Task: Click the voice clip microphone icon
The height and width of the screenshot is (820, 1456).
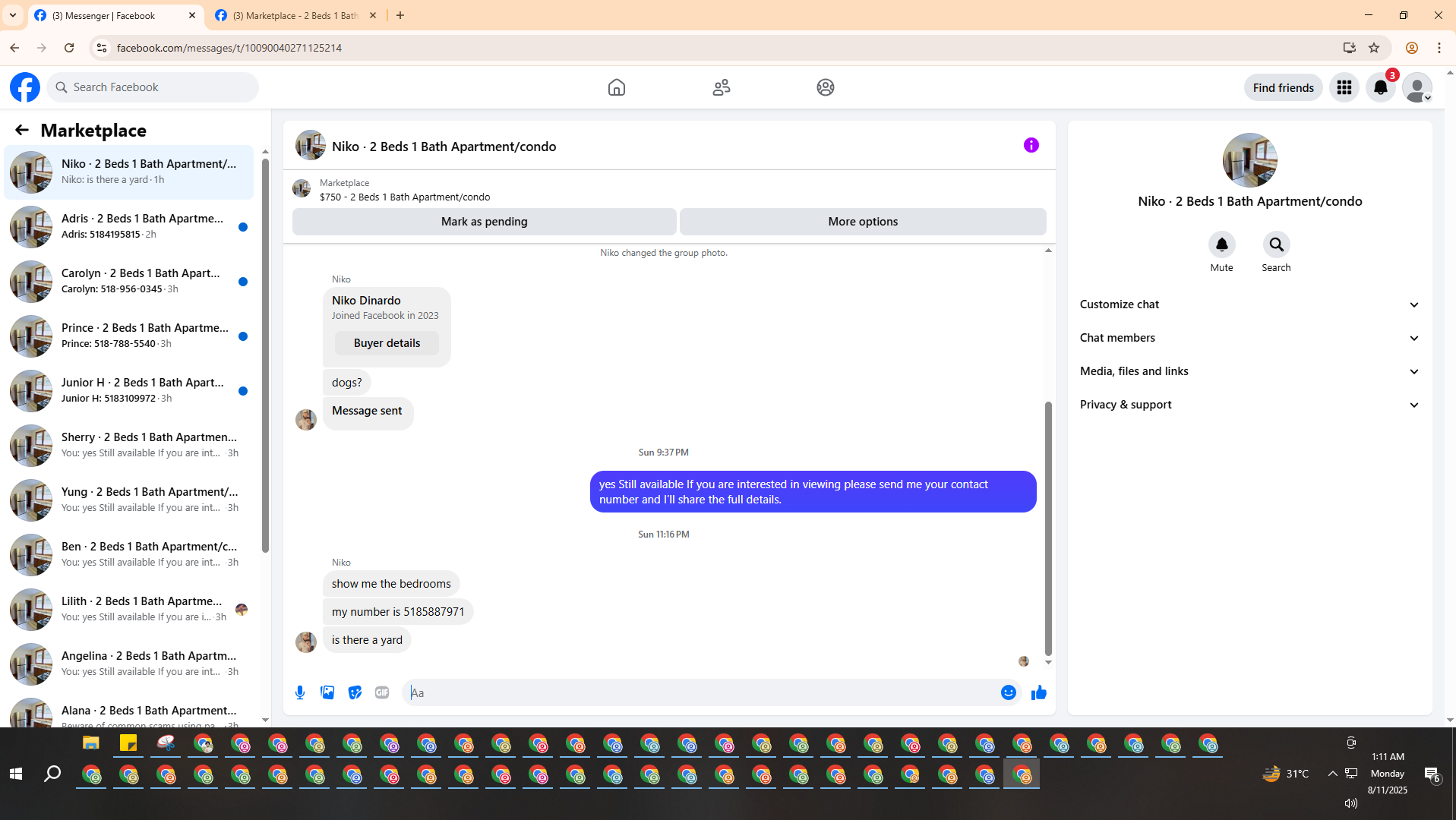Action: click(300, 692)
